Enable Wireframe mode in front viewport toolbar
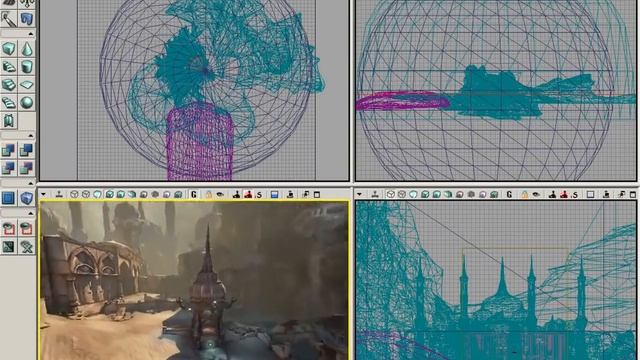This screenshot has width=640, height=360. (402, 195)
